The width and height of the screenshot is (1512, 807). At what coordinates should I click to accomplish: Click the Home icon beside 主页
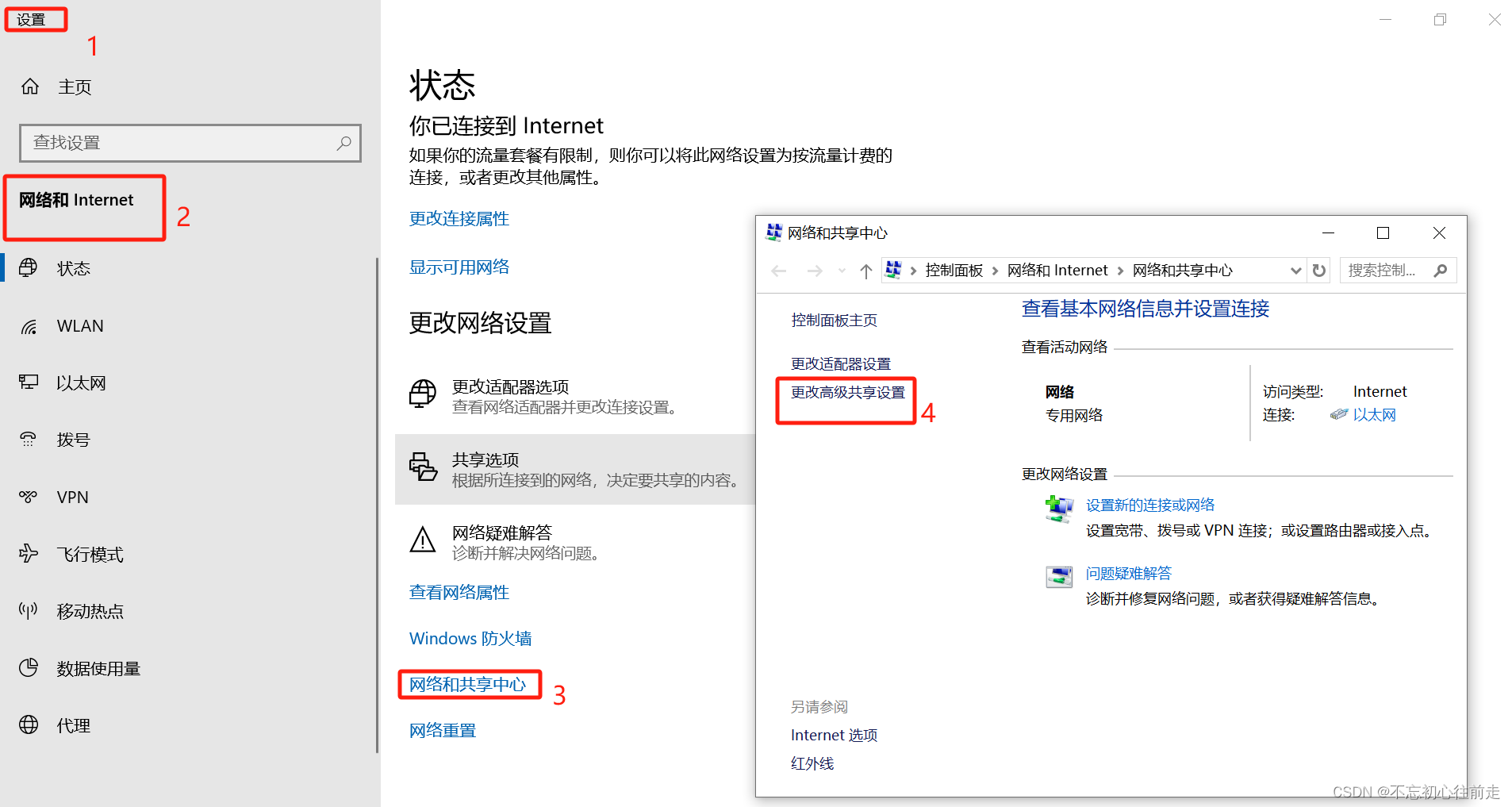point(30,86)
